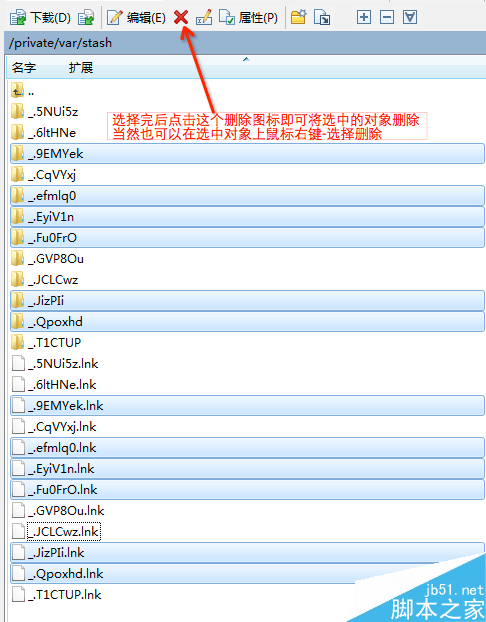Select folder _.JizPIi
Viewport: 486px width, 622px height.
(247, 301)
